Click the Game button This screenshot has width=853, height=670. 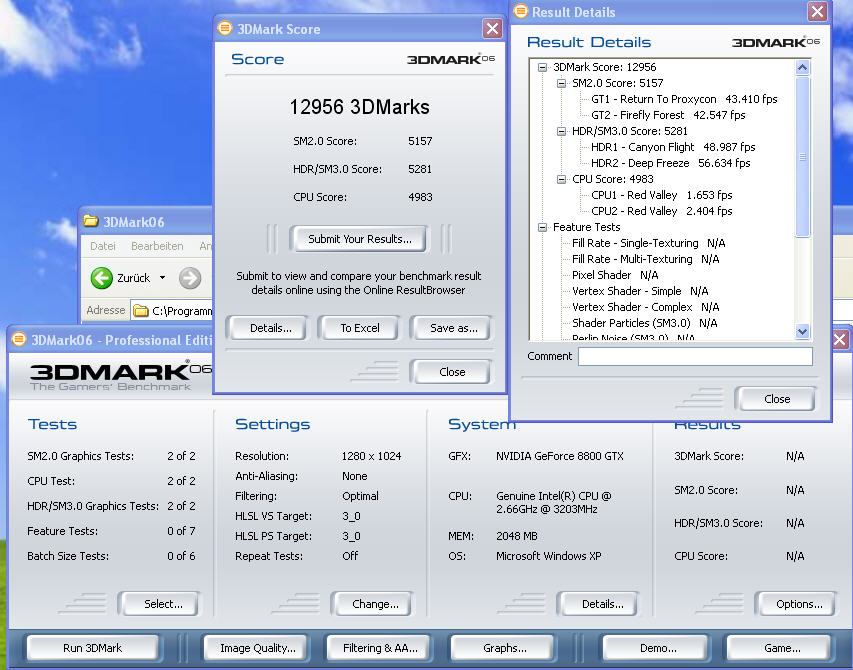coord(781,648)
